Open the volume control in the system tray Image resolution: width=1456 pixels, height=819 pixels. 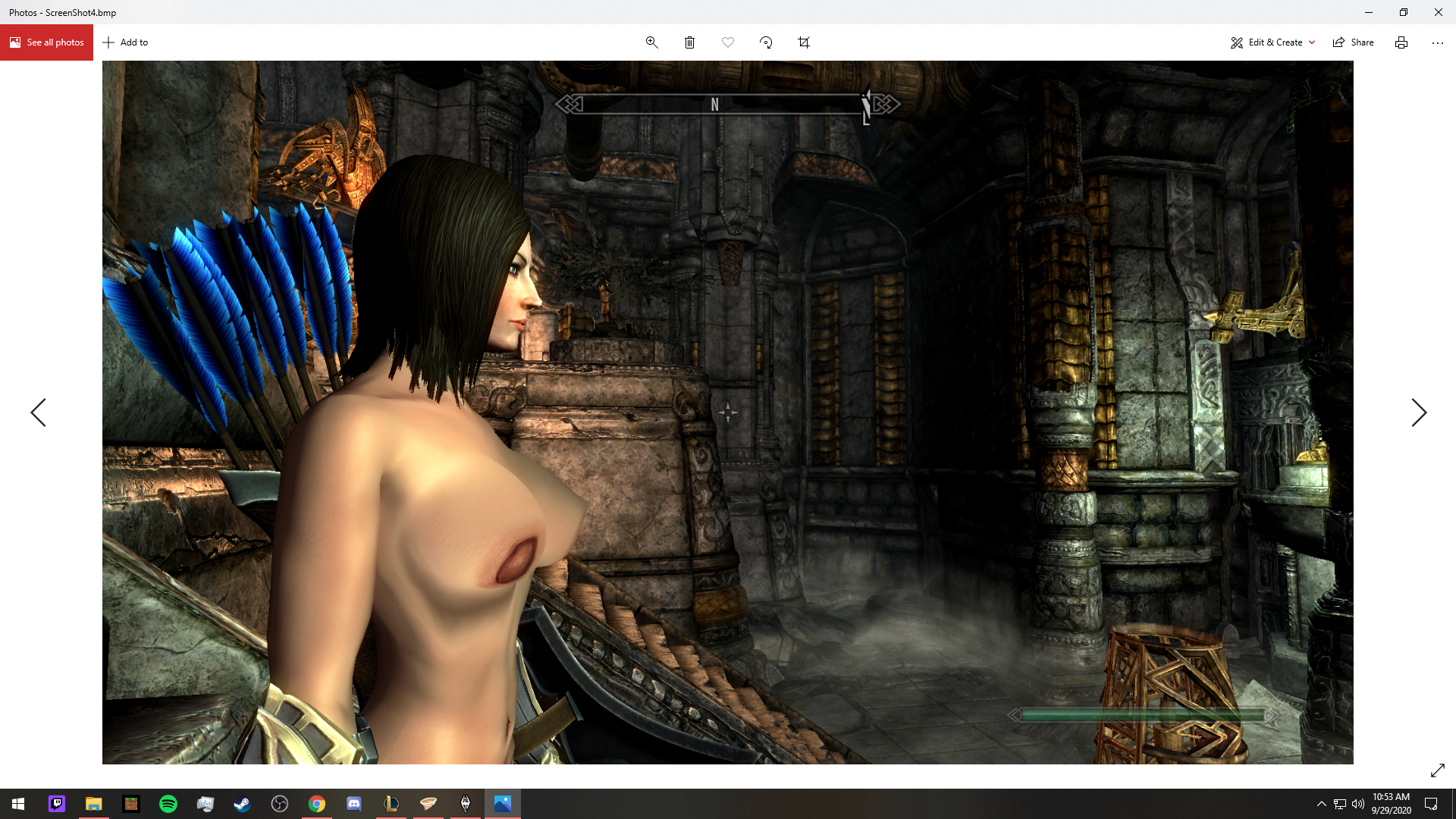(1358, 804)
